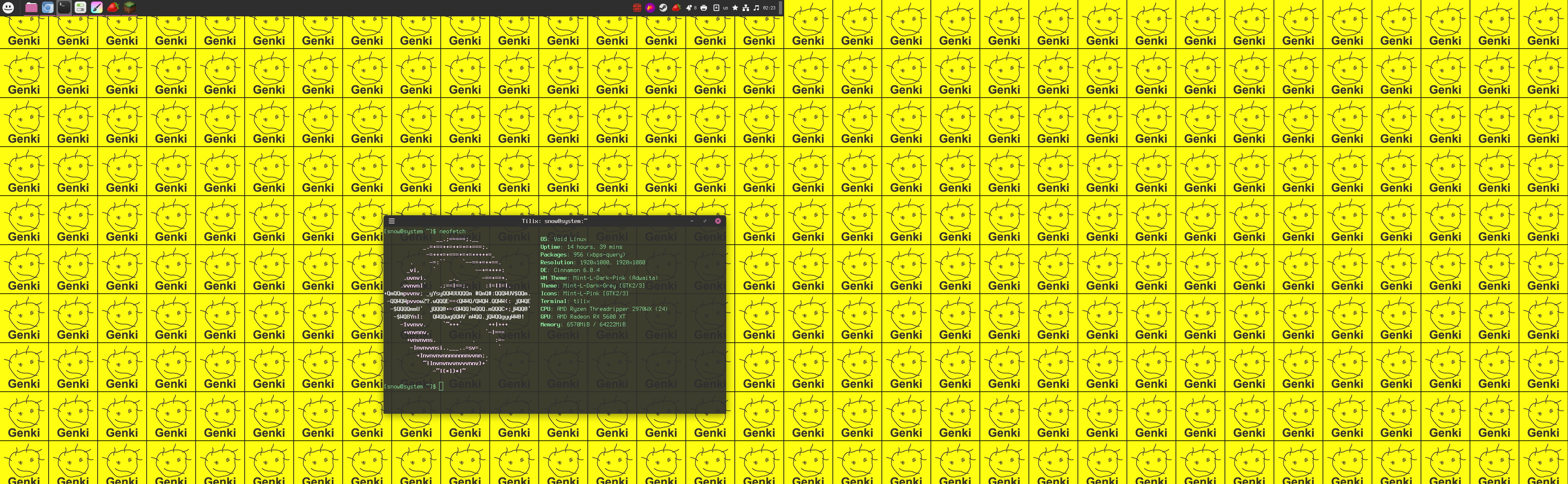
Task: Minimize the Tilix terminal window
Action: pos(691,221)
